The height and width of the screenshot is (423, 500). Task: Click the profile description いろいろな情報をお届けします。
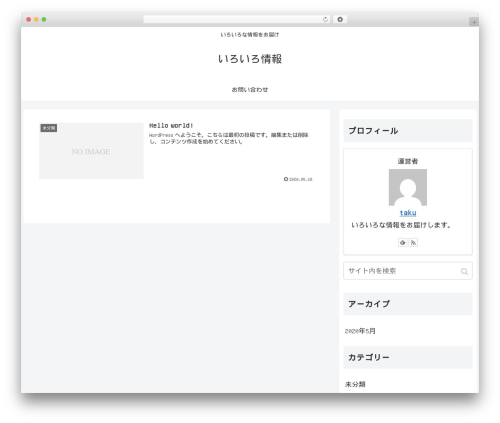pos(401,225)
